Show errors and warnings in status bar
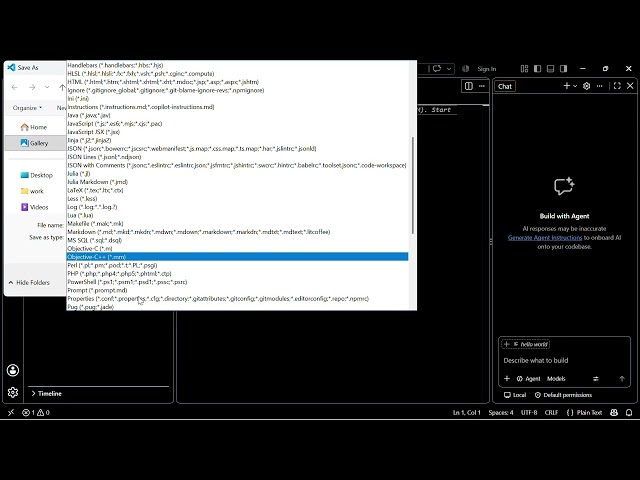This screenshot has height=480, width=640. tap(36, 412)
